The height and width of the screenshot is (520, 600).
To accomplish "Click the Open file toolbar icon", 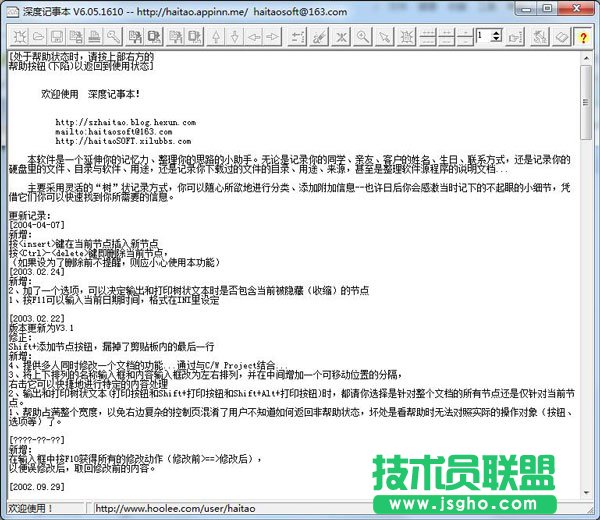I will click(39, 37).
